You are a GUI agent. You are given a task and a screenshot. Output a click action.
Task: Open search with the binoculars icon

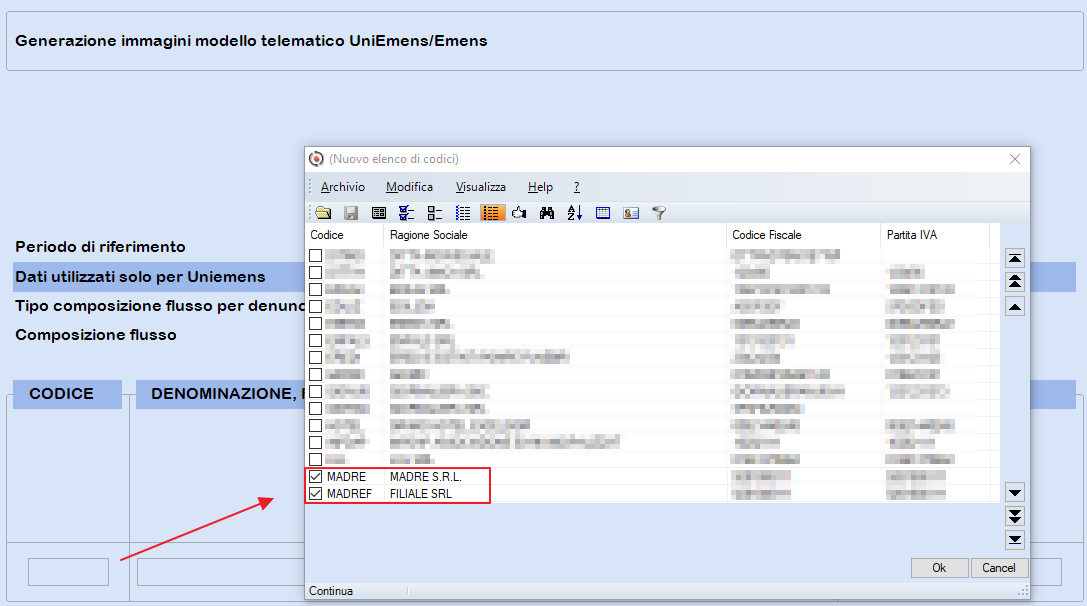(547, 213)
